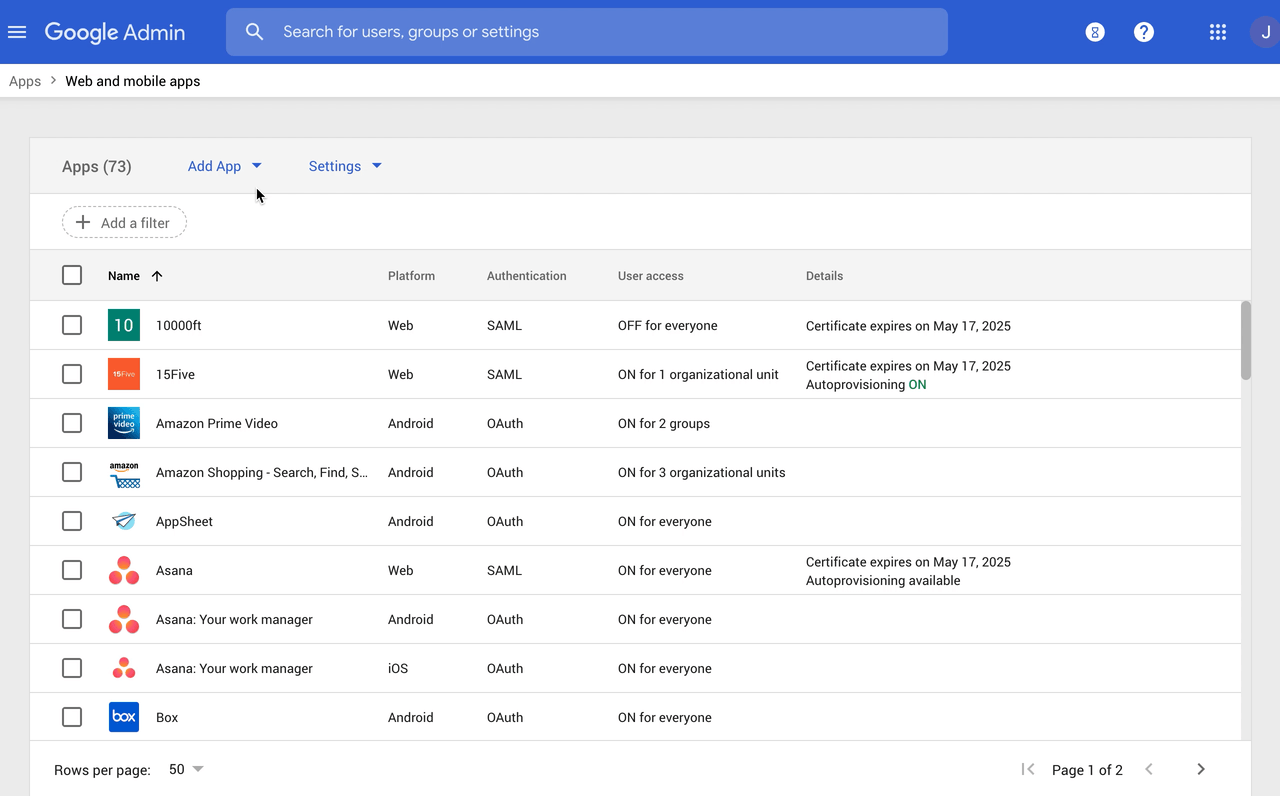Viewport: 1280px width, 796px height.
Task: Click the User access column header
Action: pyautogui.click(x=651, y=276)
